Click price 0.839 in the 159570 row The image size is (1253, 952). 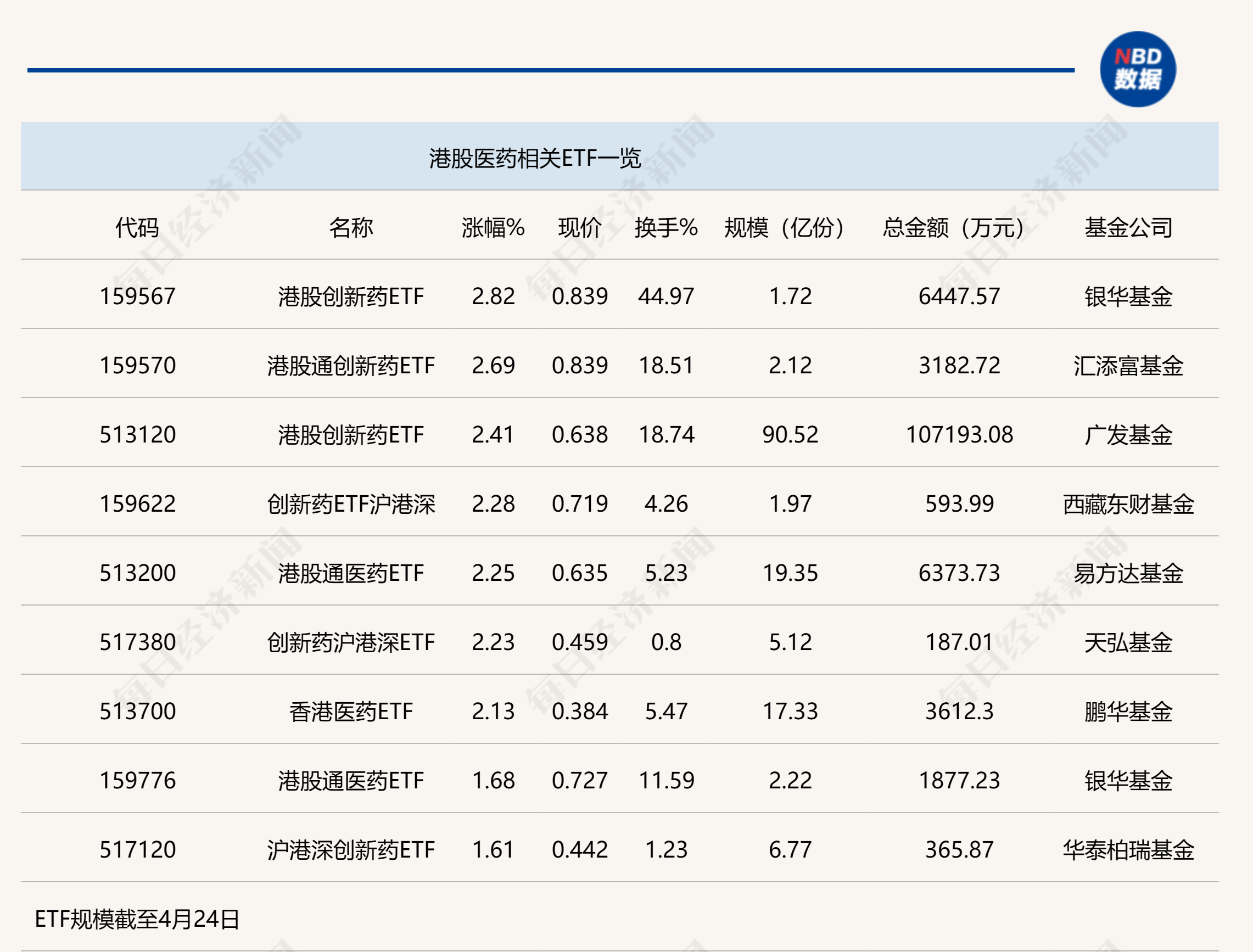[x=580, y=366]
